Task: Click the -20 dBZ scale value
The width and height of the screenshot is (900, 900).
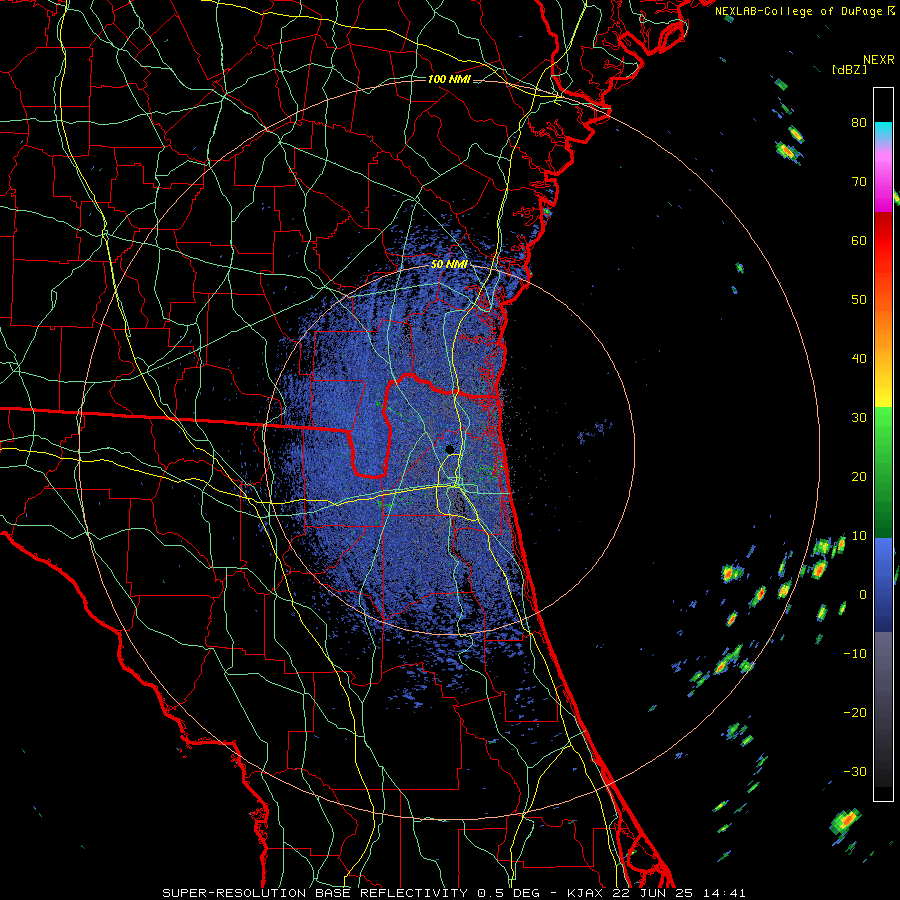Action: click(x=855, y=713)
